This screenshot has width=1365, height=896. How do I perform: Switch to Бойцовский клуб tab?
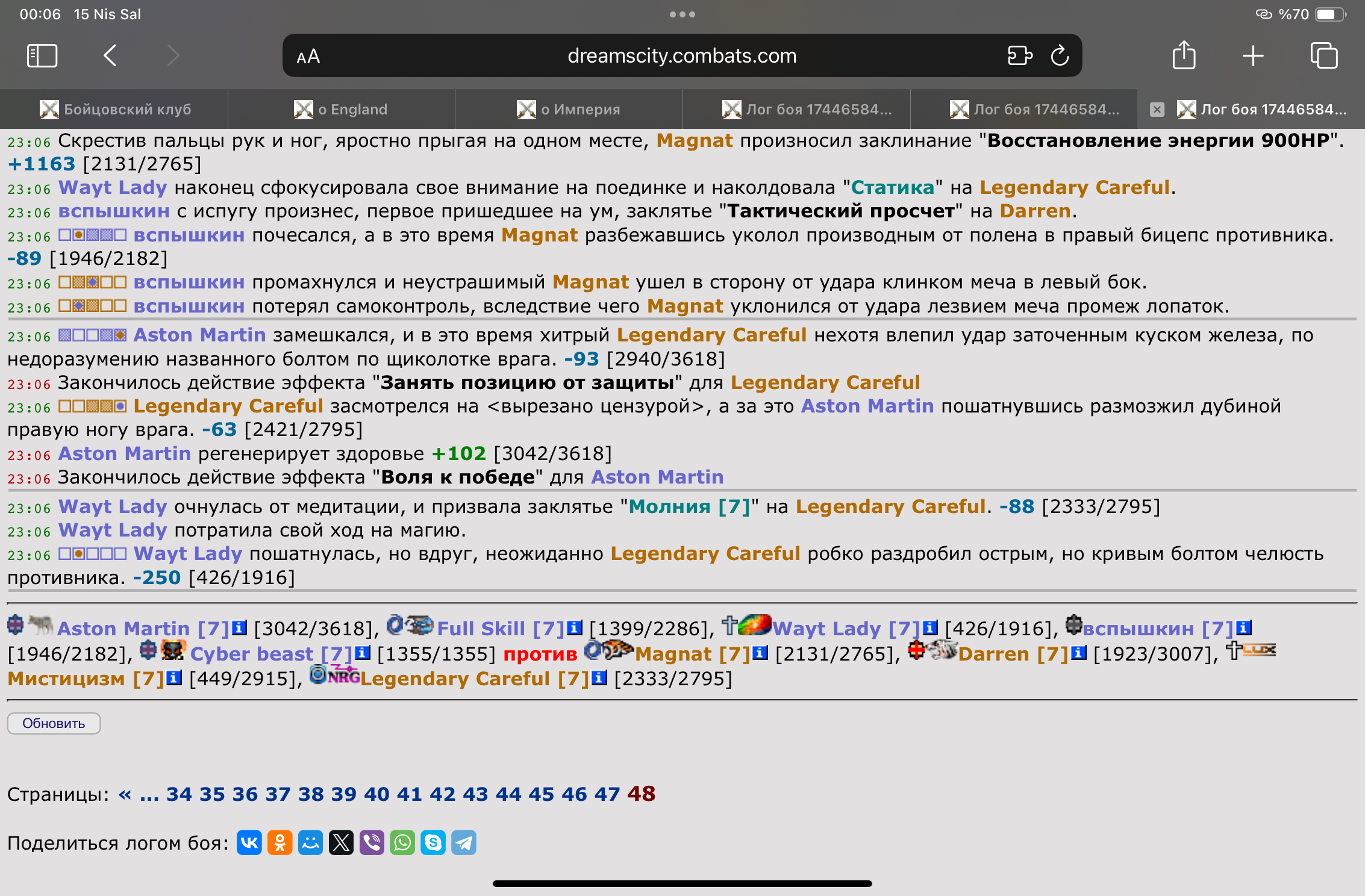point(114,109)
